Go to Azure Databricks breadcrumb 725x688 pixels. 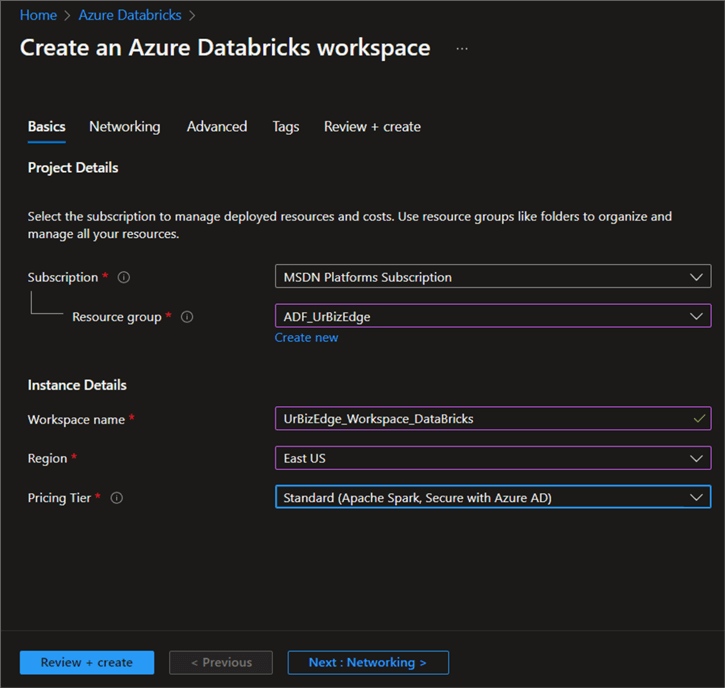[130, 15]
